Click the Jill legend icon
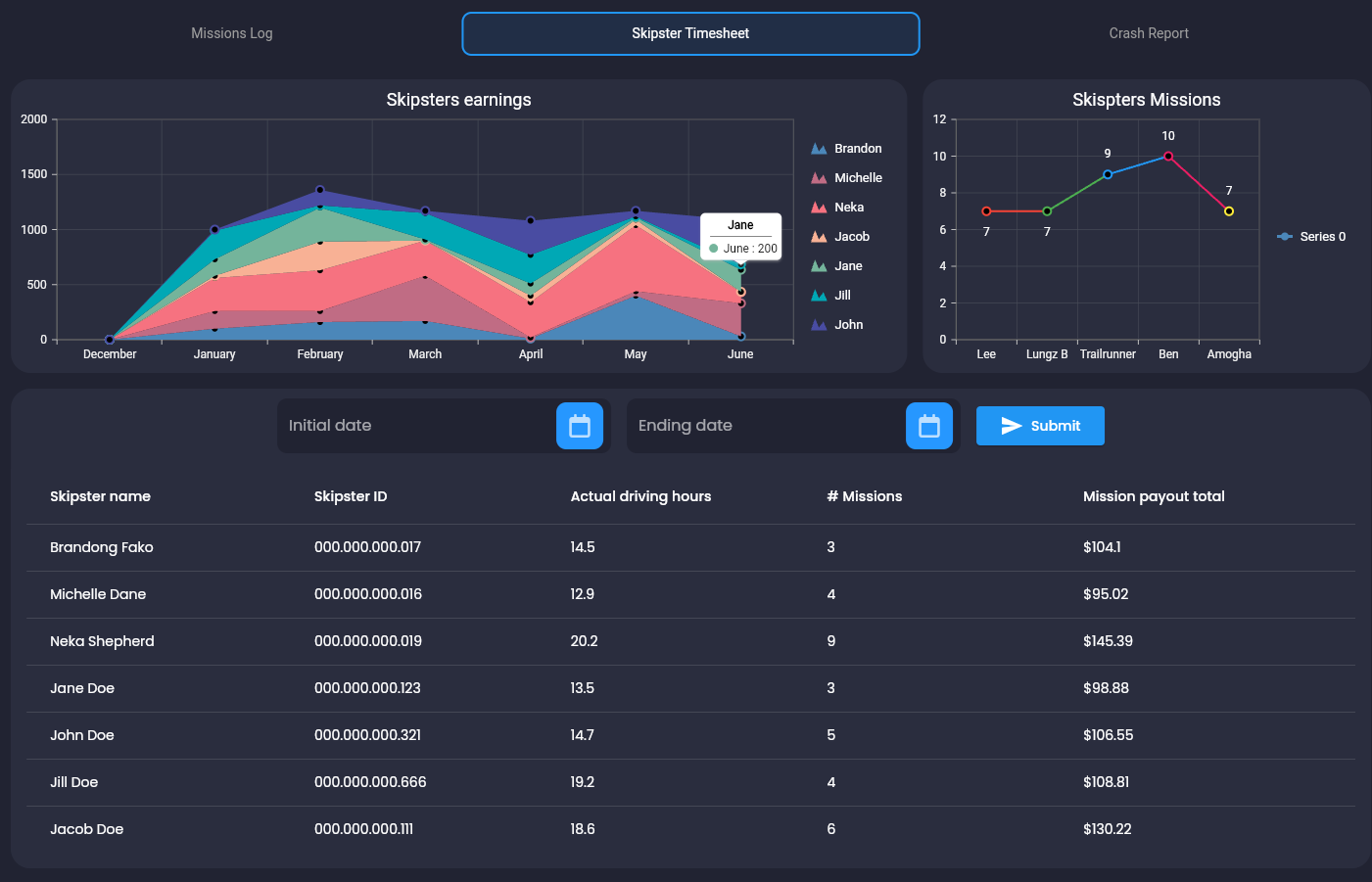The width and height of the screenshot is (1372, 882). (x=819, y=296)
